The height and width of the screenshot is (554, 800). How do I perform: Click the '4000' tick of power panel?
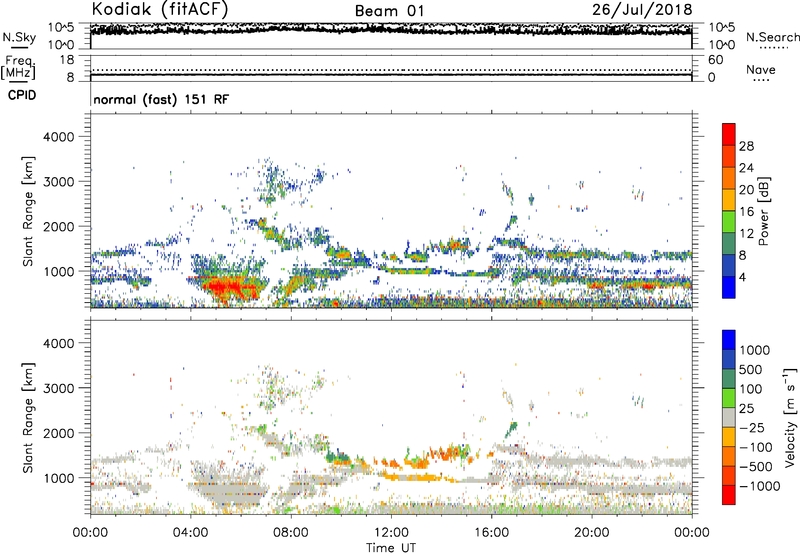pyautogui.click(x=59, y=137)
